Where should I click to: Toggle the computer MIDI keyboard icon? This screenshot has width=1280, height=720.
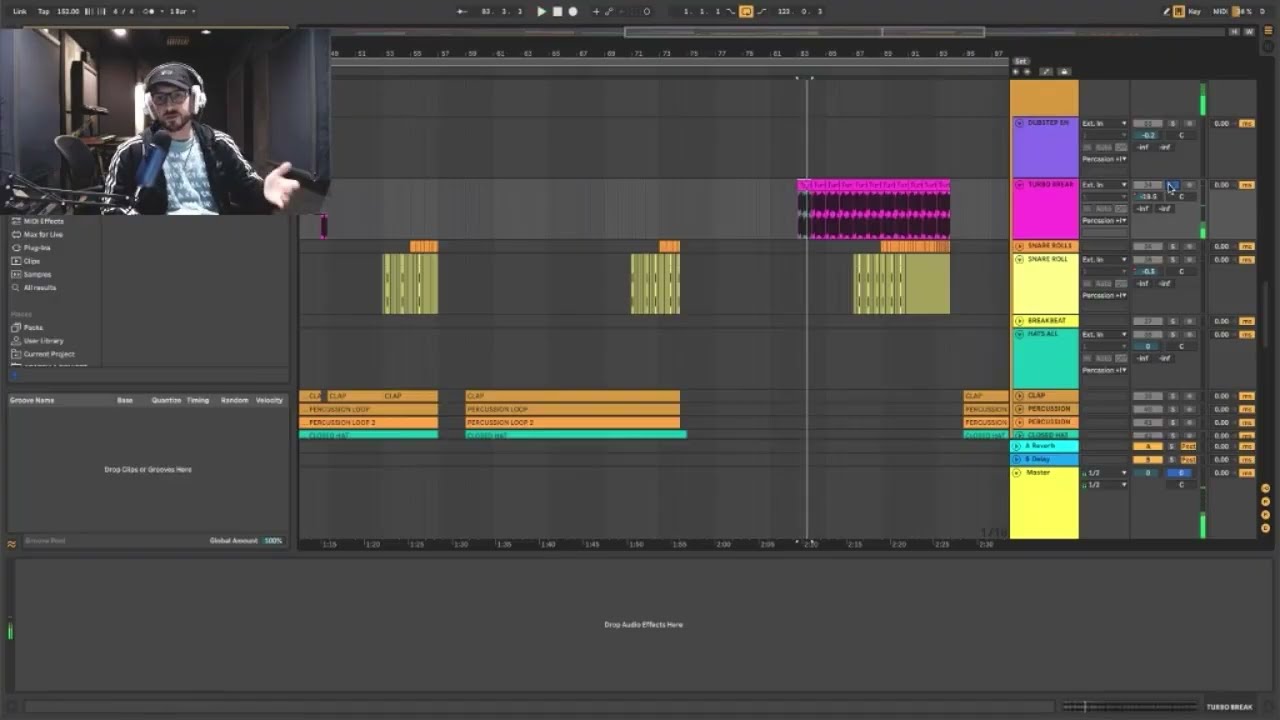[x=1179, y=11]
